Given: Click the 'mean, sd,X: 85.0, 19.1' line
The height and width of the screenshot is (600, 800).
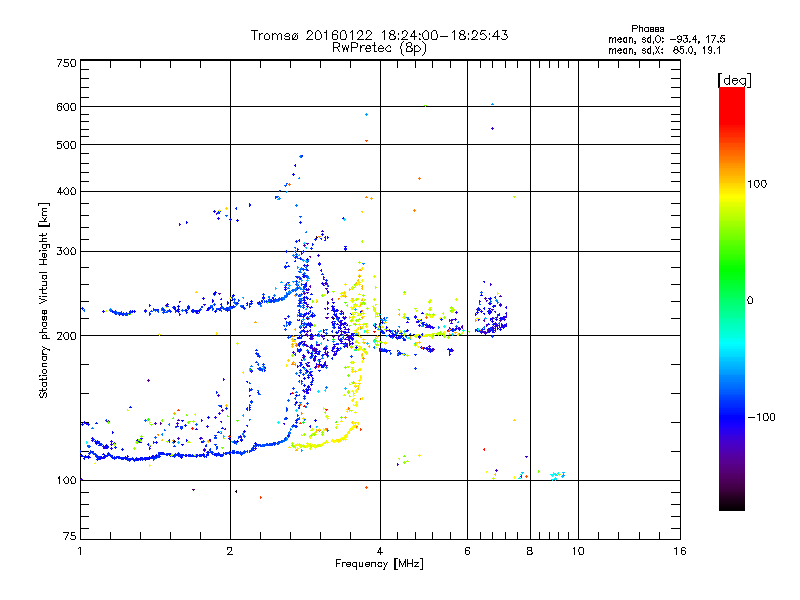Looking at the screenshot, I should [x=664, y=50].
